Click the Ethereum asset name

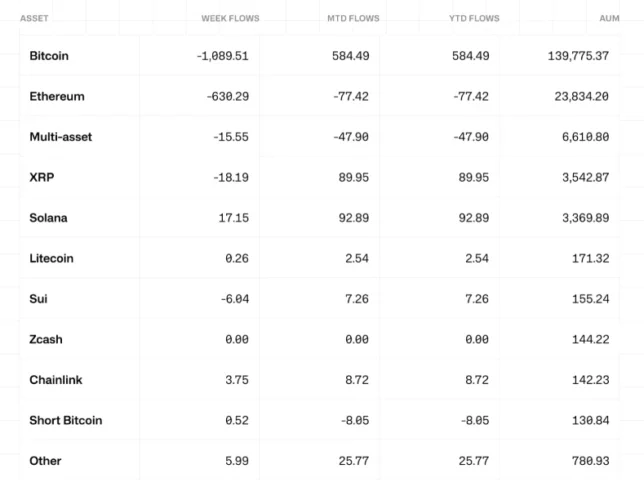coord(57,97)
